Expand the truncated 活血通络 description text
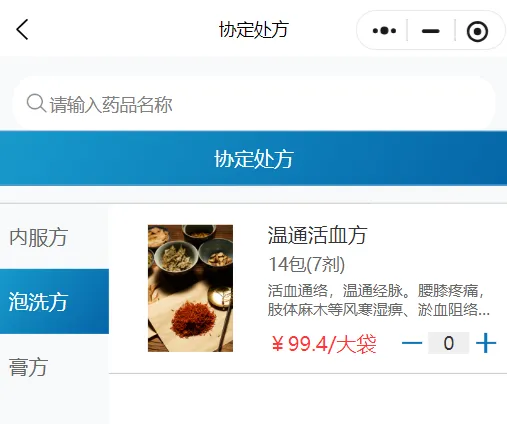Viewport: 507px width, 424px height. click(x=379, y=300)
